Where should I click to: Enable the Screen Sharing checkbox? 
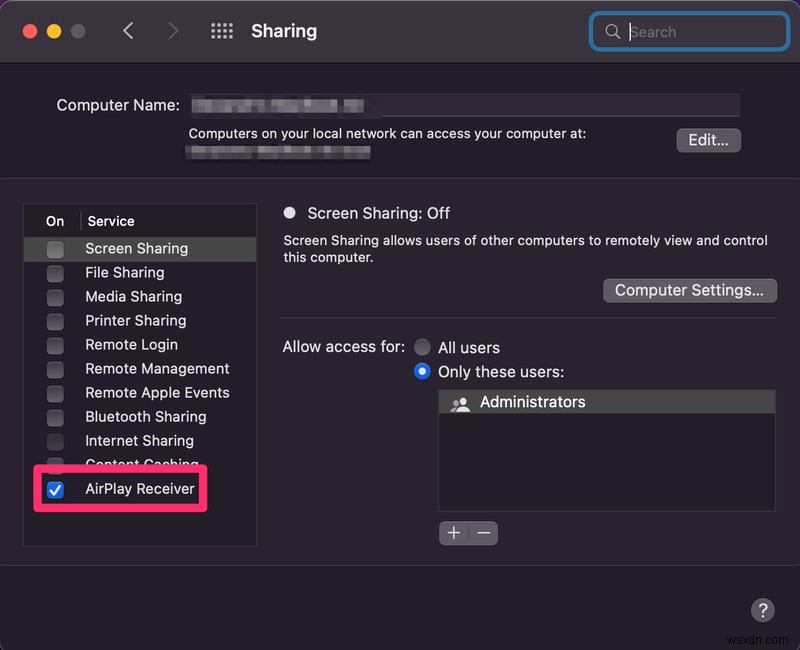(56, 248)
